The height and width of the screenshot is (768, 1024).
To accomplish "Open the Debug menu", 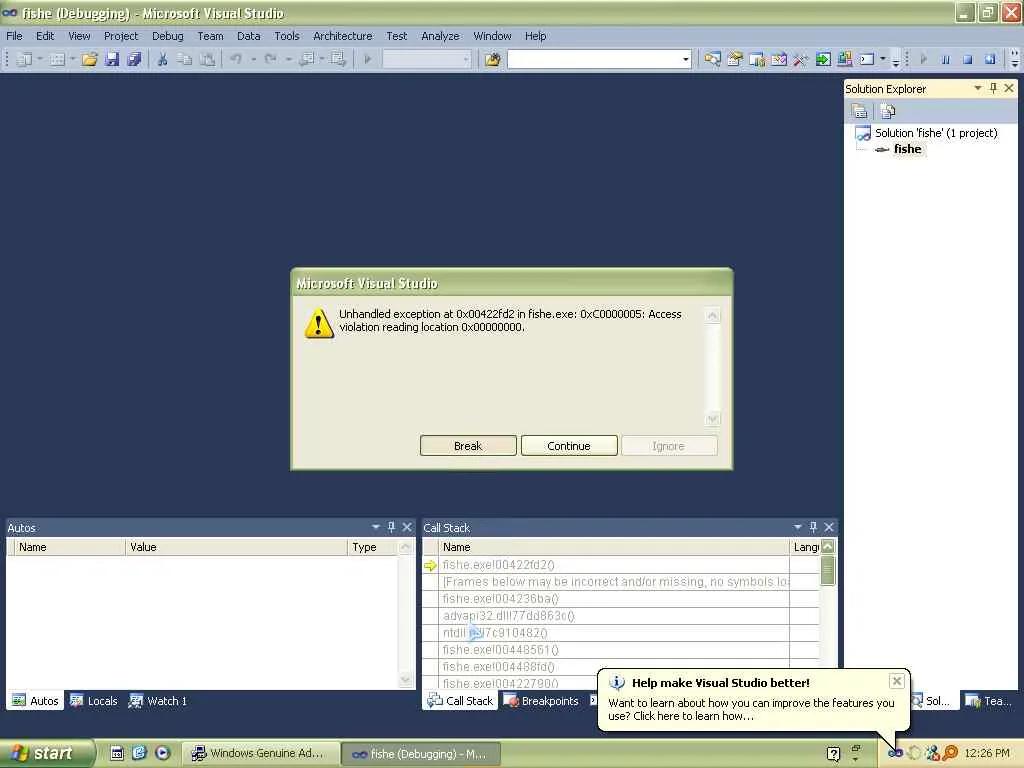I will [x=167, y=36].
